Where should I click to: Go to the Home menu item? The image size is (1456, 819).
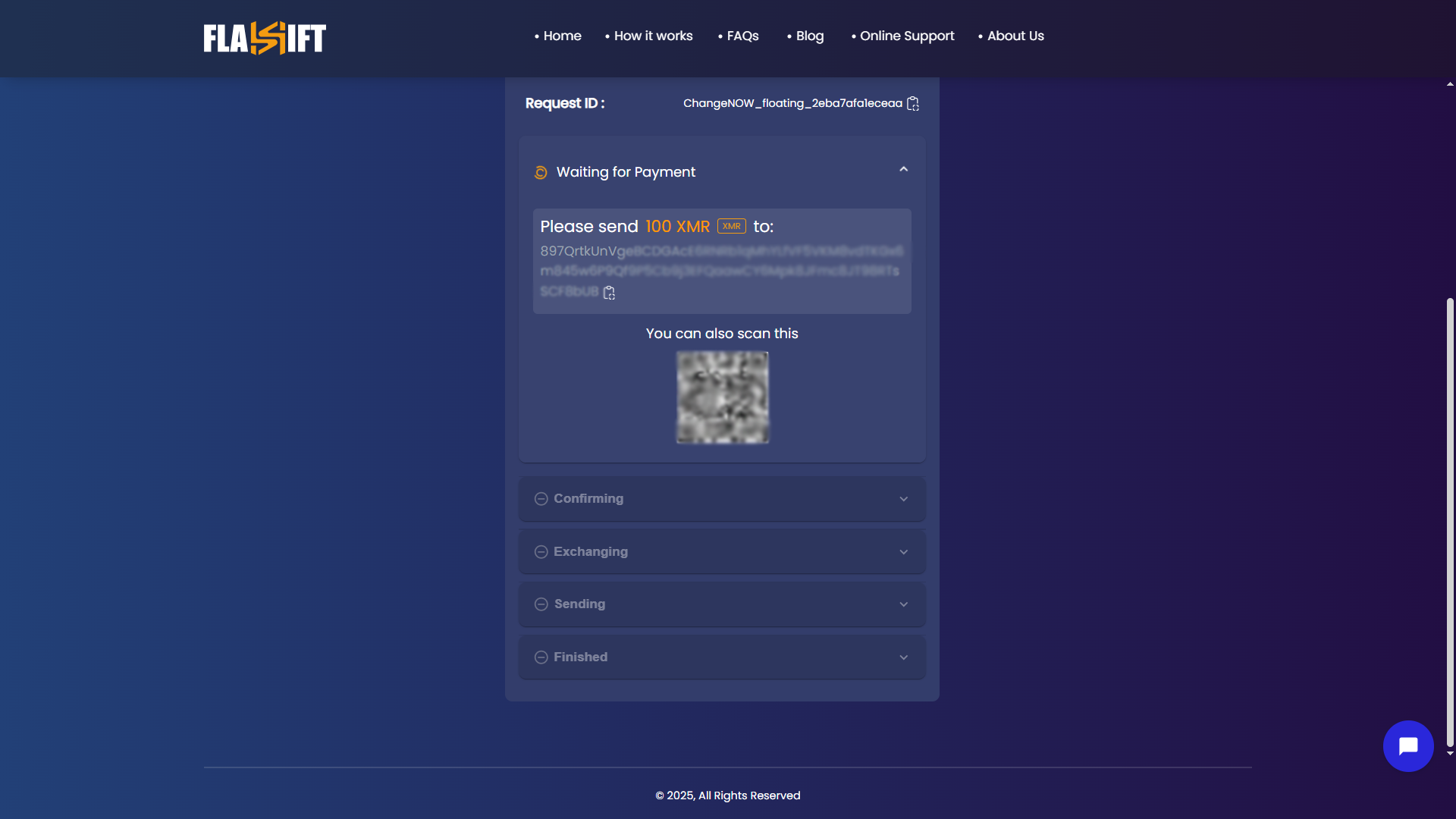[x=562, y=36]
